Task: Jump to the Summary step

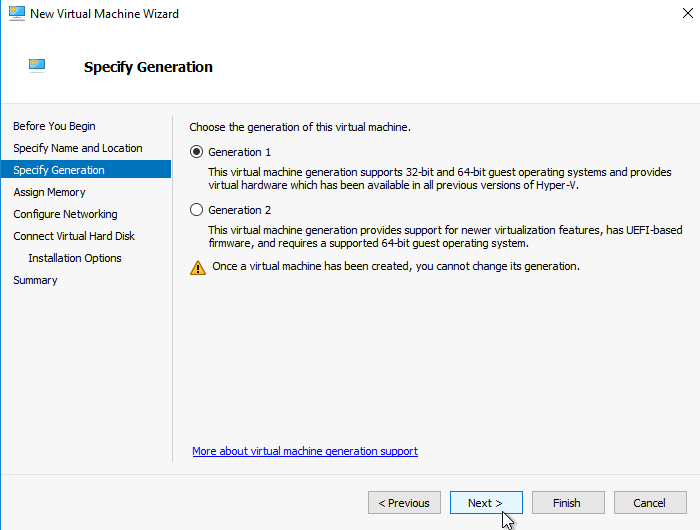Action: coord(35,280)
